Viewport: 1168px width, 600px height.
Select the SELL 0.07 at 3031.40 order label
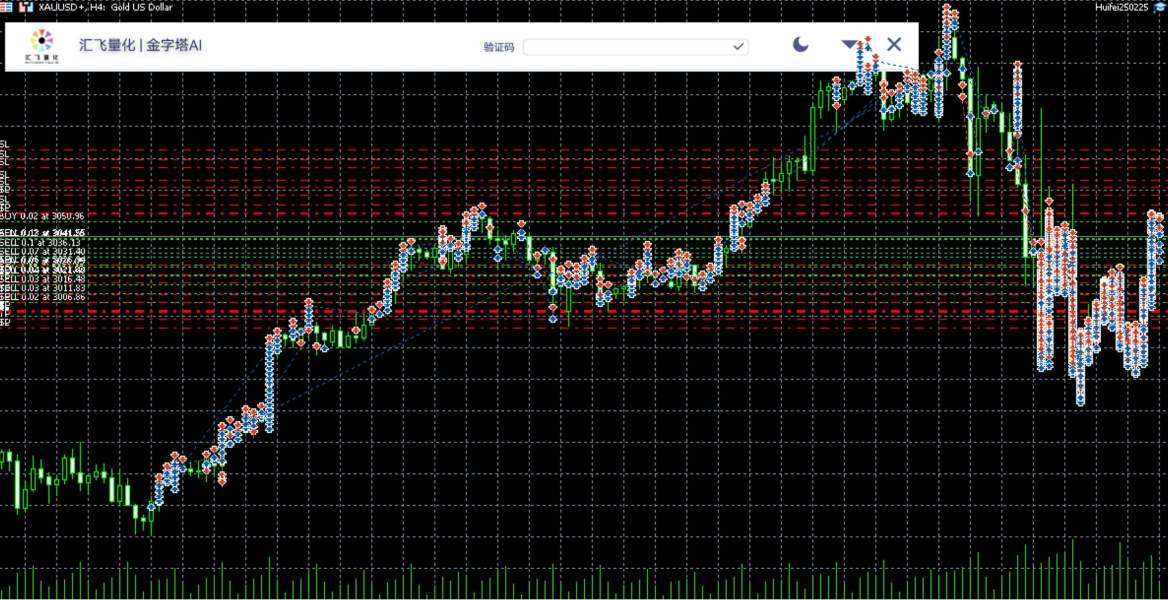[x=42, y=252]
